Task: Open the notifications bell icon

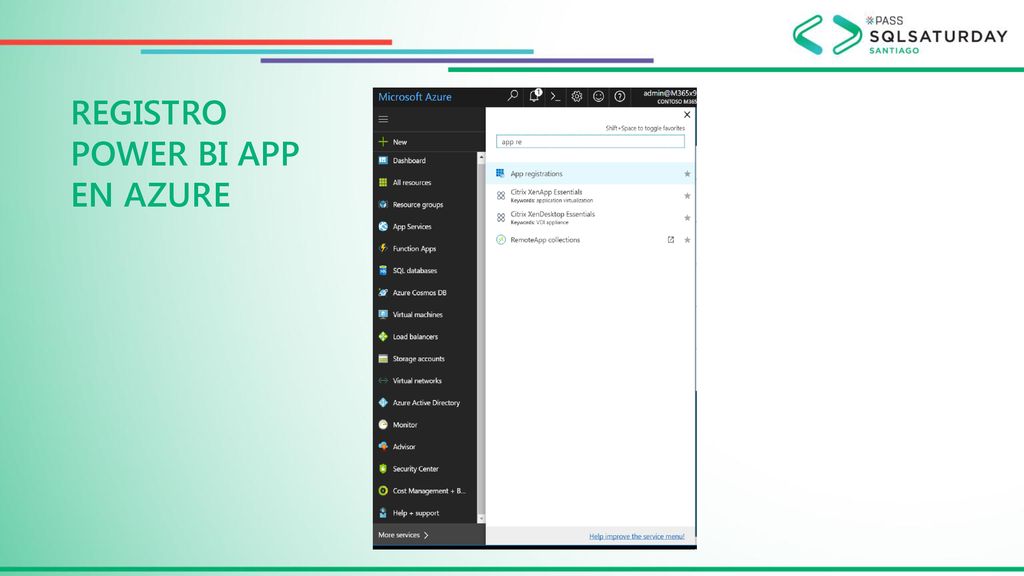Action: [534, 96]
